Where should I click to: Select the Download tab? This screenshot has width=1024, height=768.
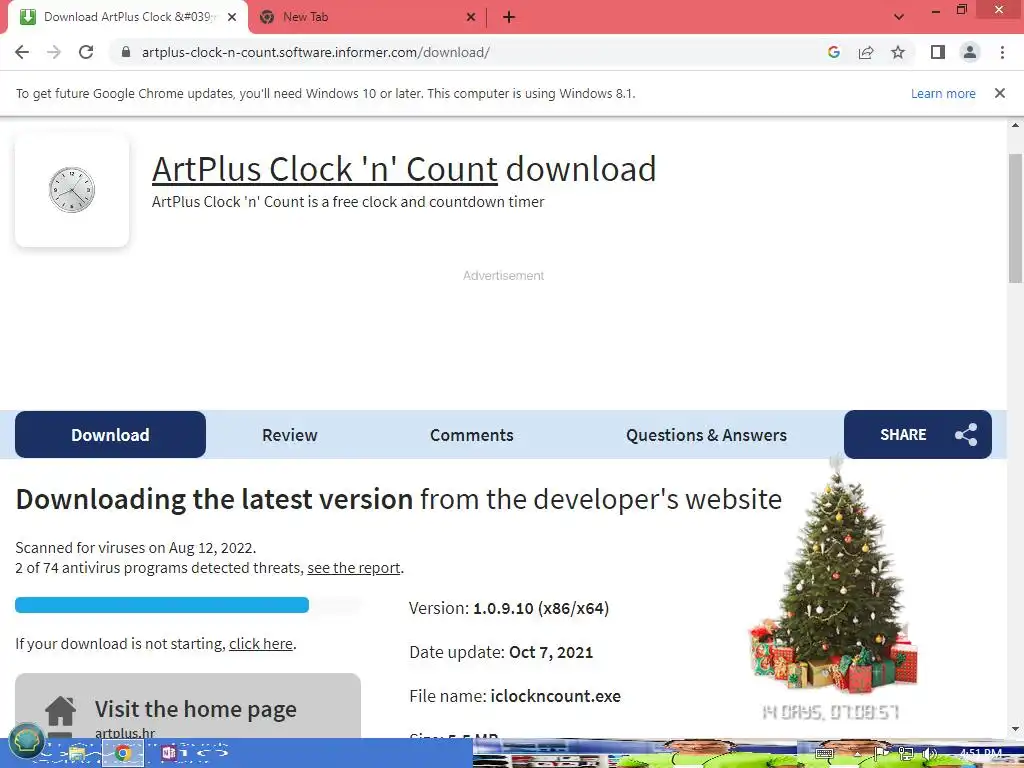coord(110,434)
